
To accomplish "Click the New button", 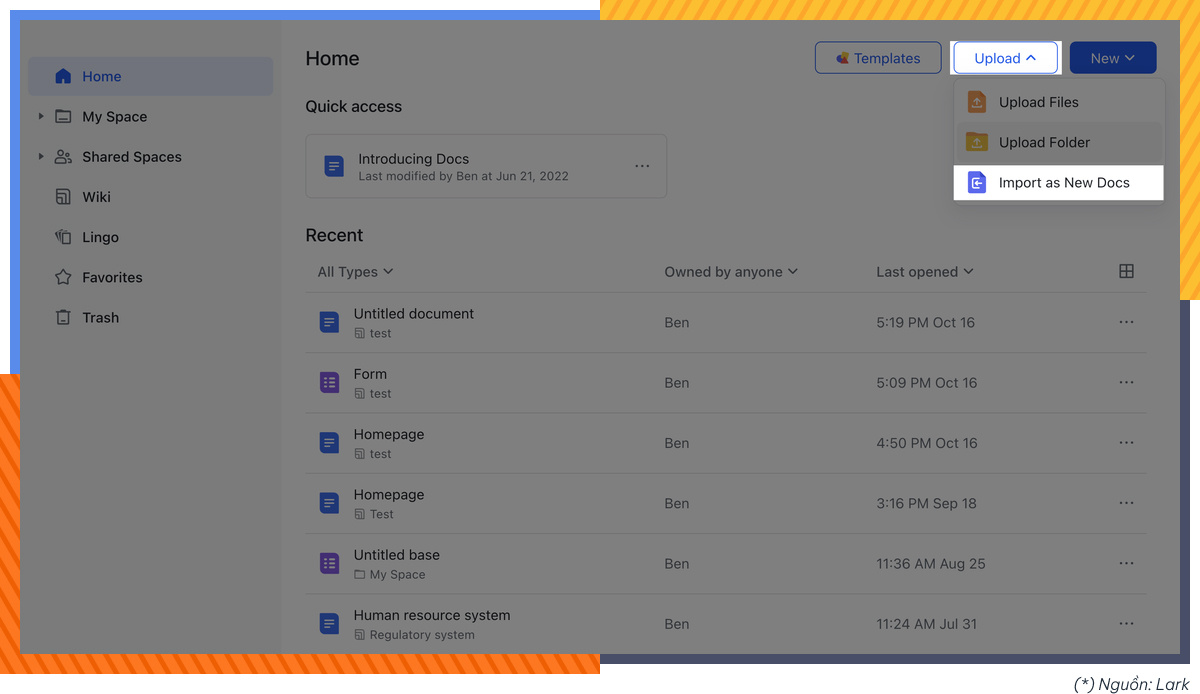I will click(x=1112, y=58).
